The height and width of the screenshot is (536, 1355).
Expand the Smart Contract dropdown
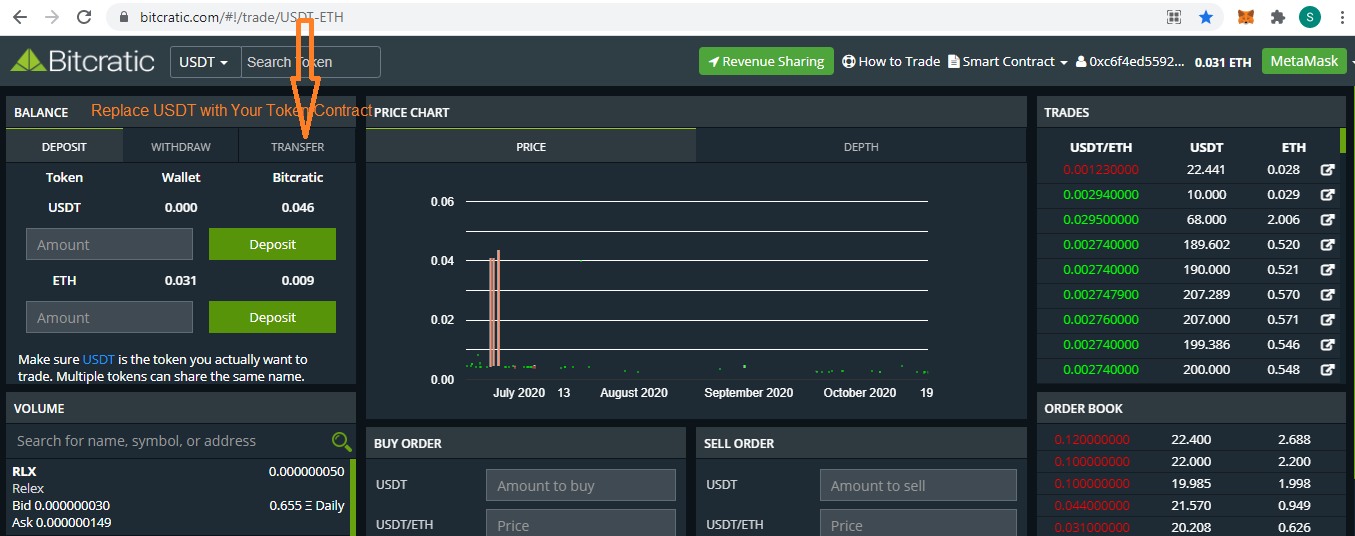(1007, 62)
